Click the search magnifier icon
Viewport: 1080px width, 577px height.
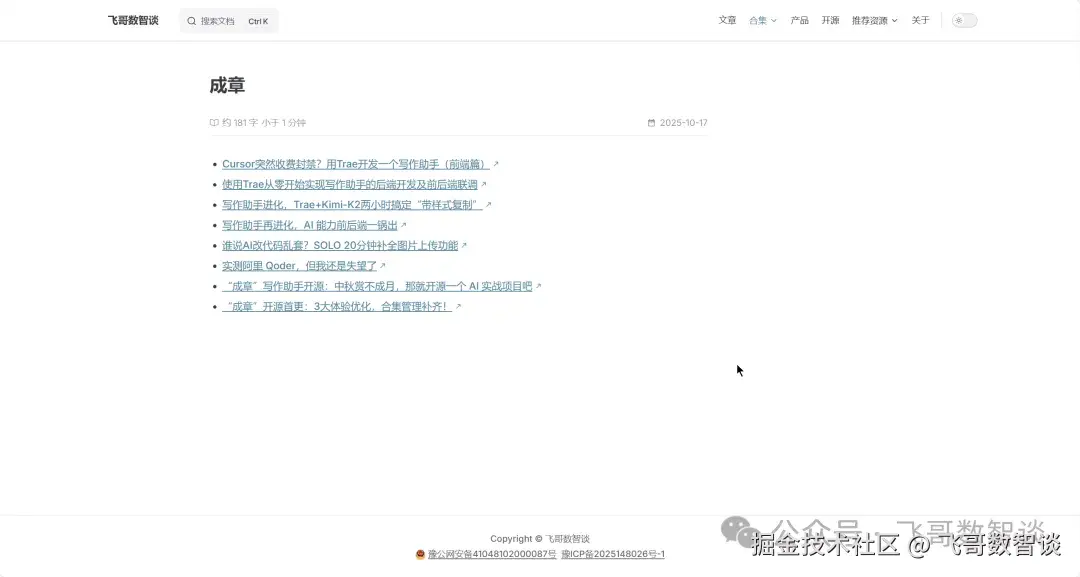[x=191, y=21]
